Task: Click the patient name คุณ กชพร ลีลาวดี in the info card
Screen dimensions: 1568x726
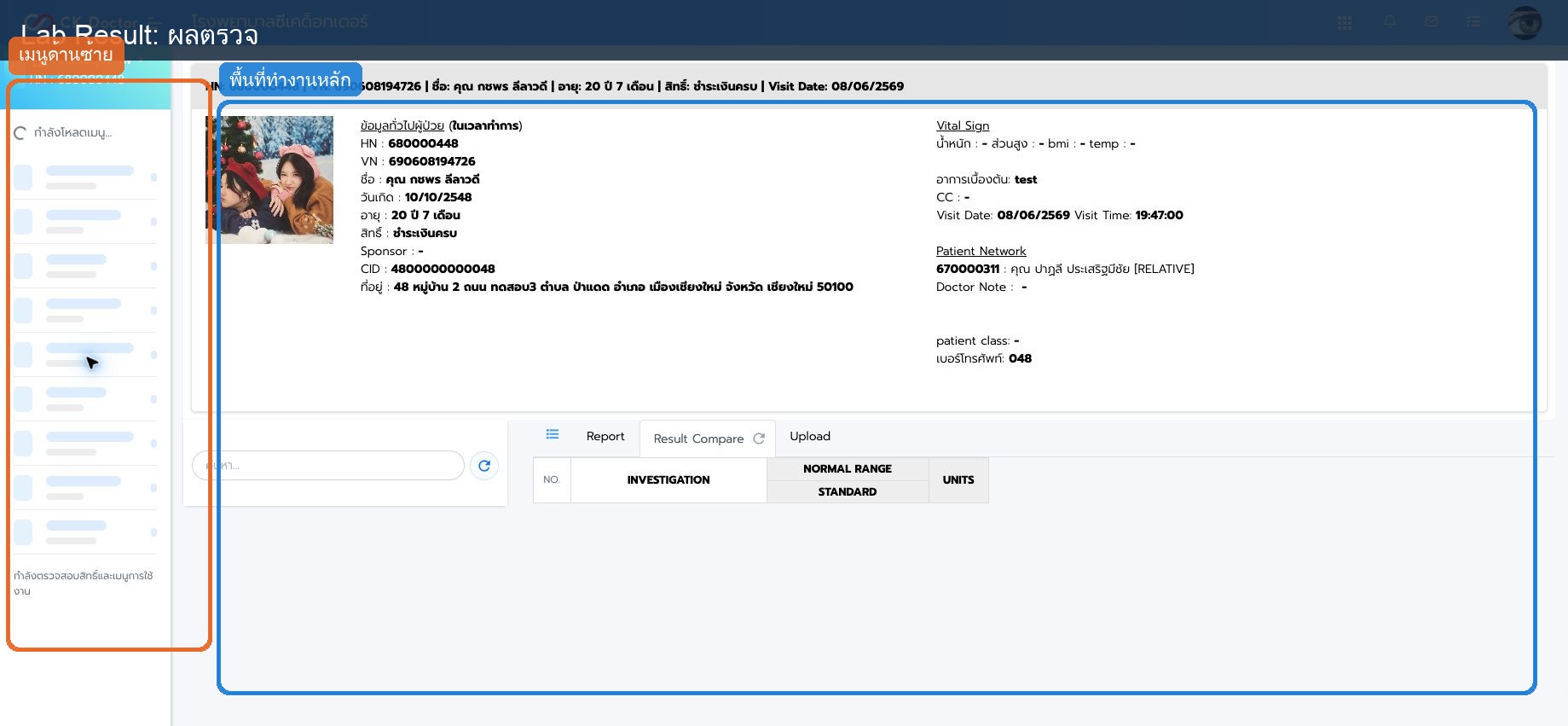Action: click(432, 179)
